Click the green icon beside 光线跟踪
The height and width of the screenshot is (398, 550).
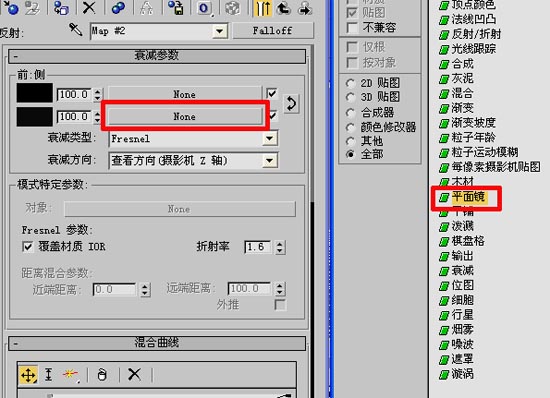pos(444,49)
